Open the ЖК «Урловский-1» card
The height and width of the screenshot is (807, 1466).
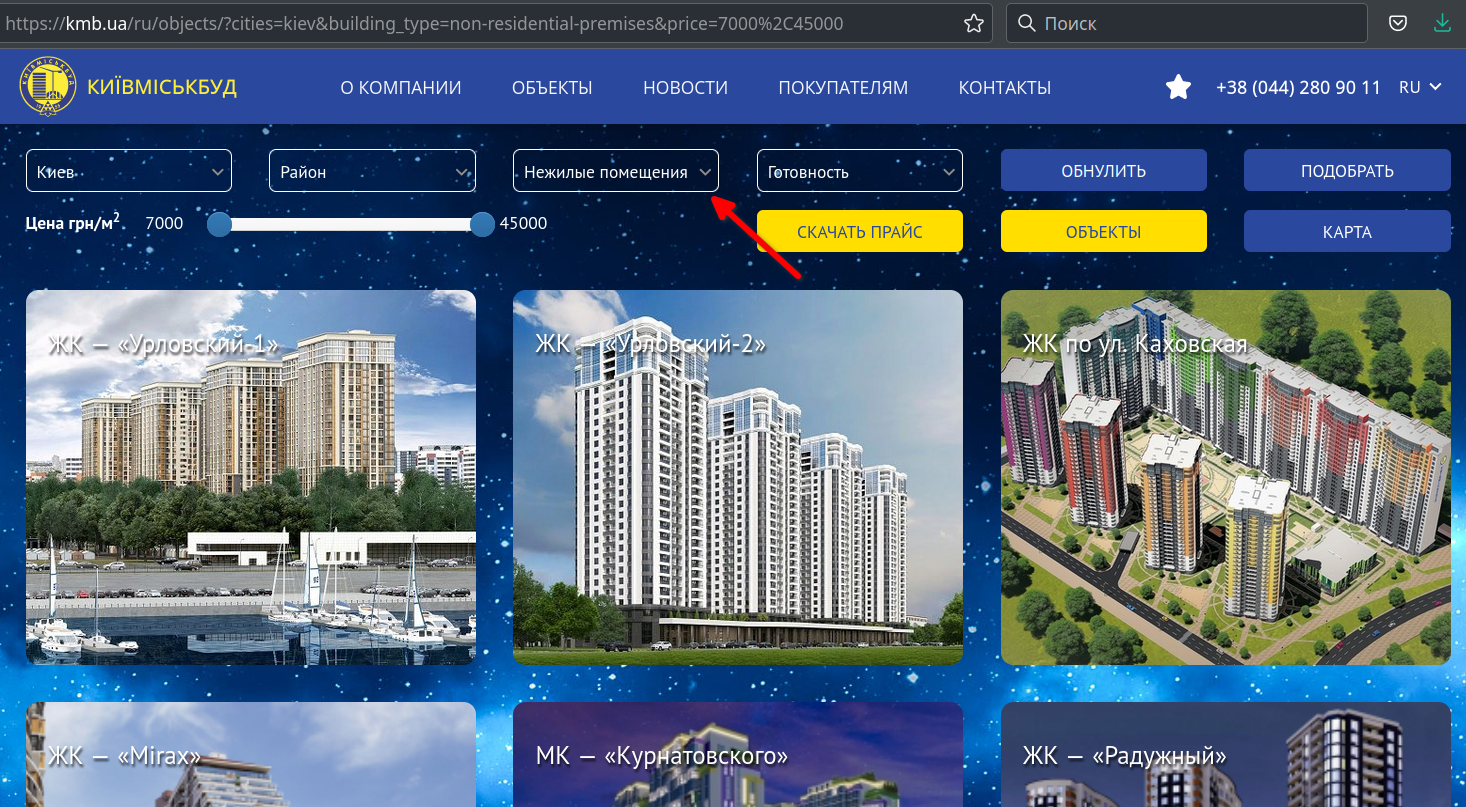tap(251, 477)
